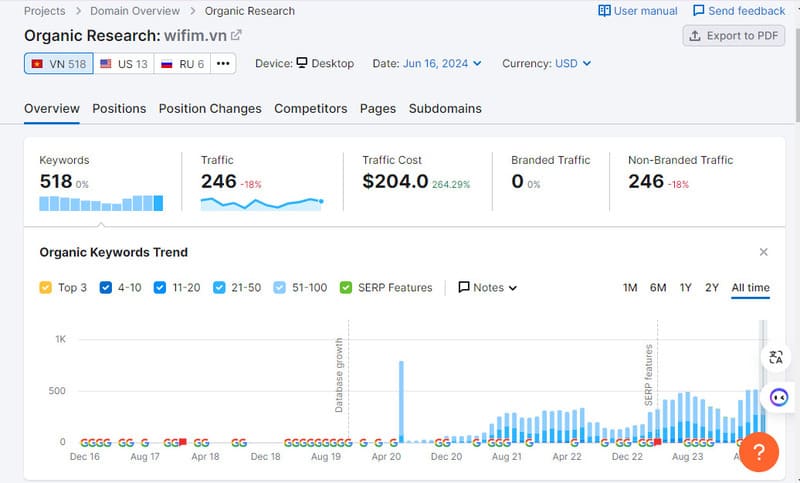Toggle the 4-10 positions checkbox

pyautogui.click(x=104, y=288)
